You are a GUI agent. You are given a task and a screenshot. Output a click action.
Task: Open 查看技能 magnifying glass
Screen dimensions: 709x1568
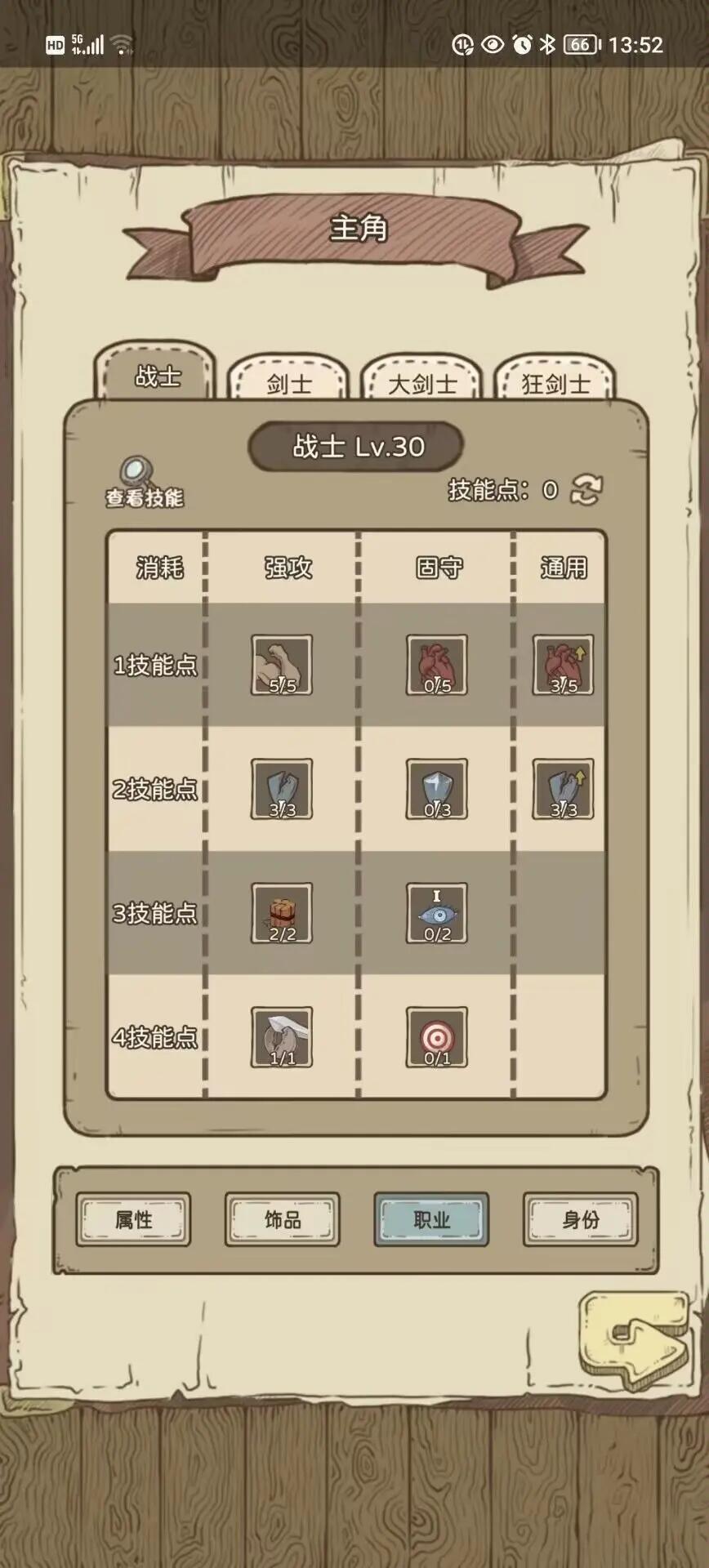click(x=144, y=483)
